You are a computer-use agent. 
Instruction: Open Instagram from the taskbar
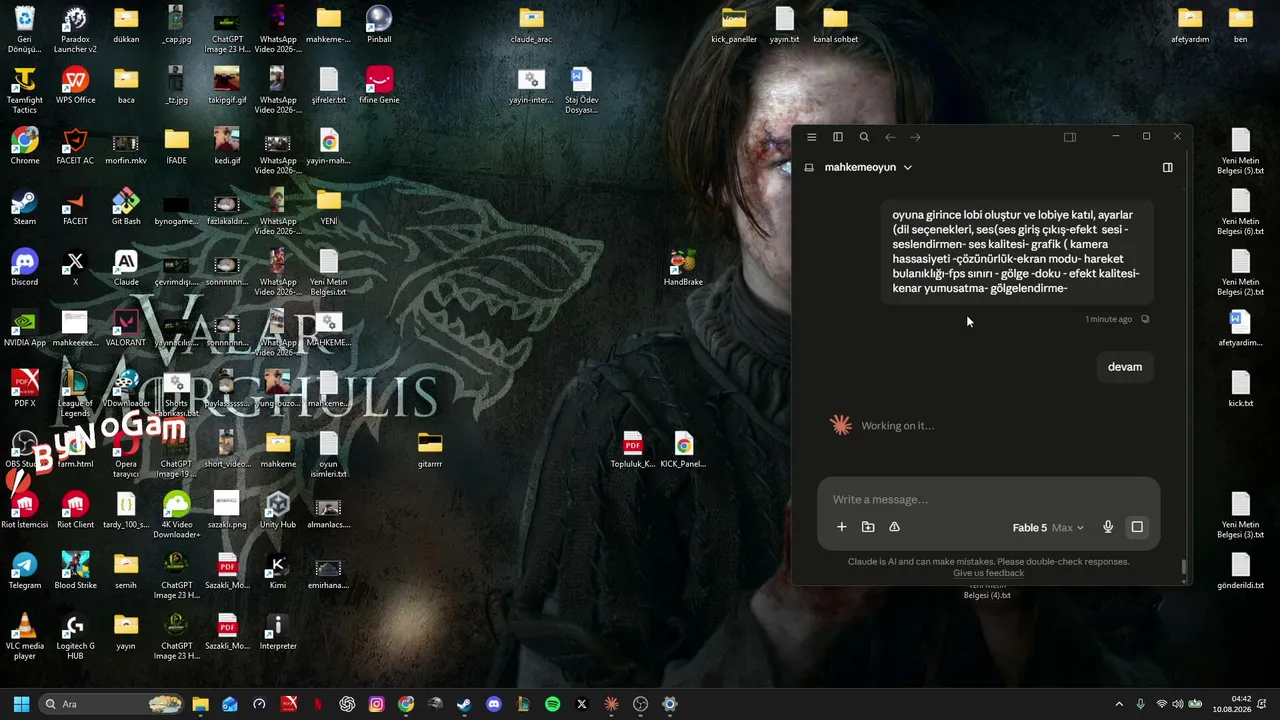pyautogui.click(x=376, y=704)
